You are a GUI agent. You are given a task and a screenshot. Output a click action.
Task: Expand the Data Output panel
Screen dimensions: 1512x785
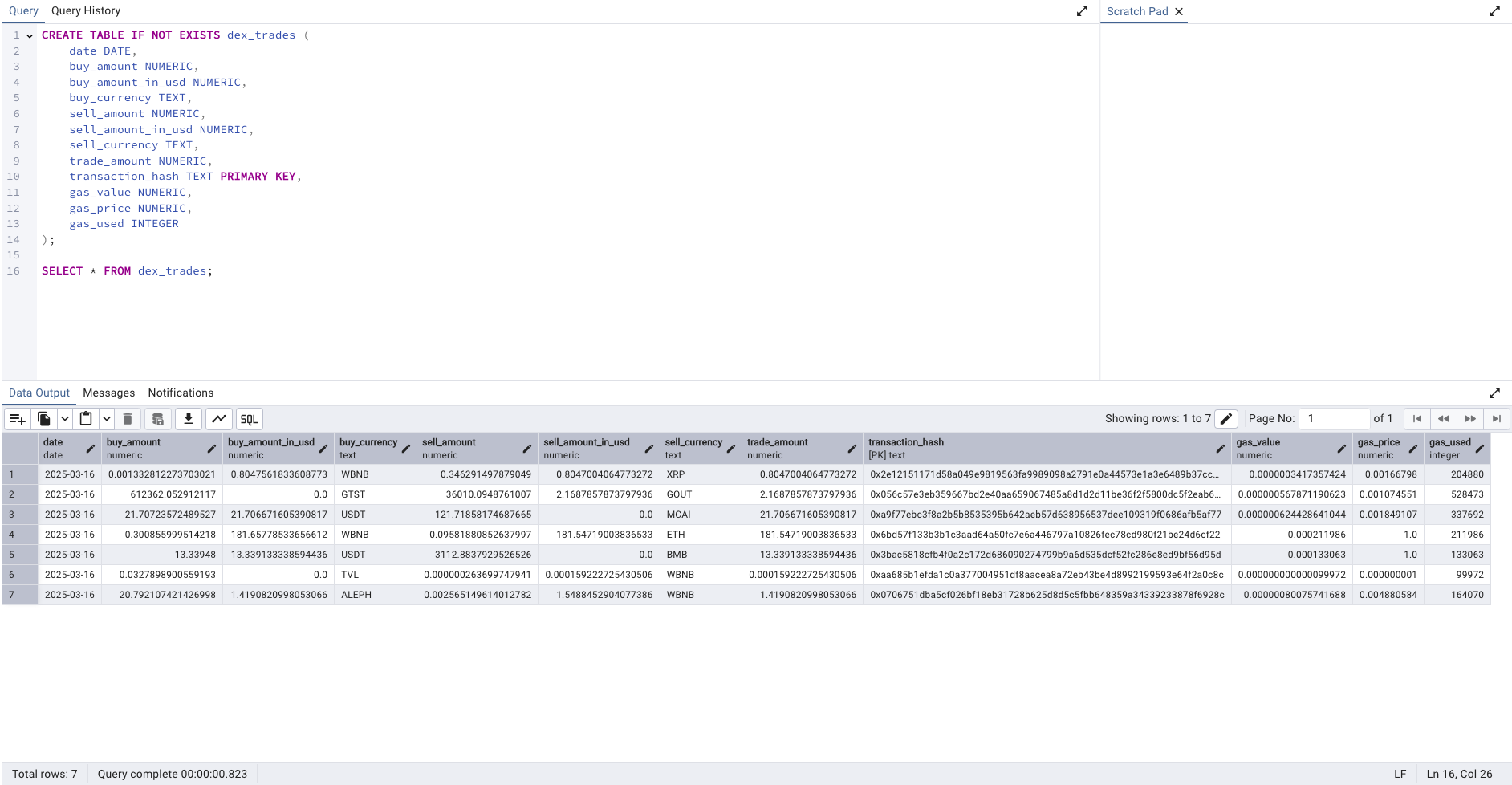(1494, 392)
